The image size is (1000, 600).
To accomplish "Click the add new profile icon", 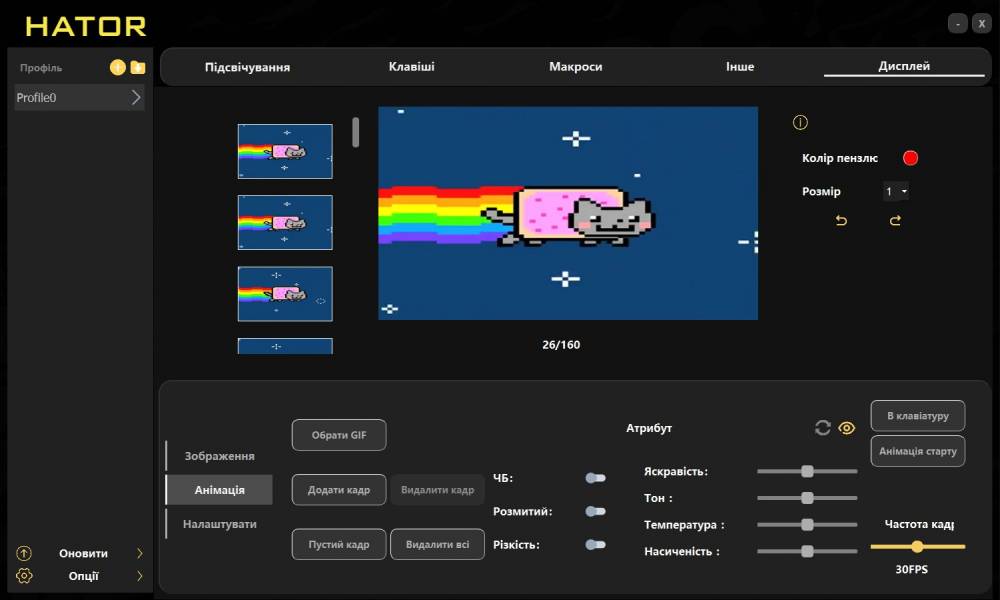I will pos(118,68).
